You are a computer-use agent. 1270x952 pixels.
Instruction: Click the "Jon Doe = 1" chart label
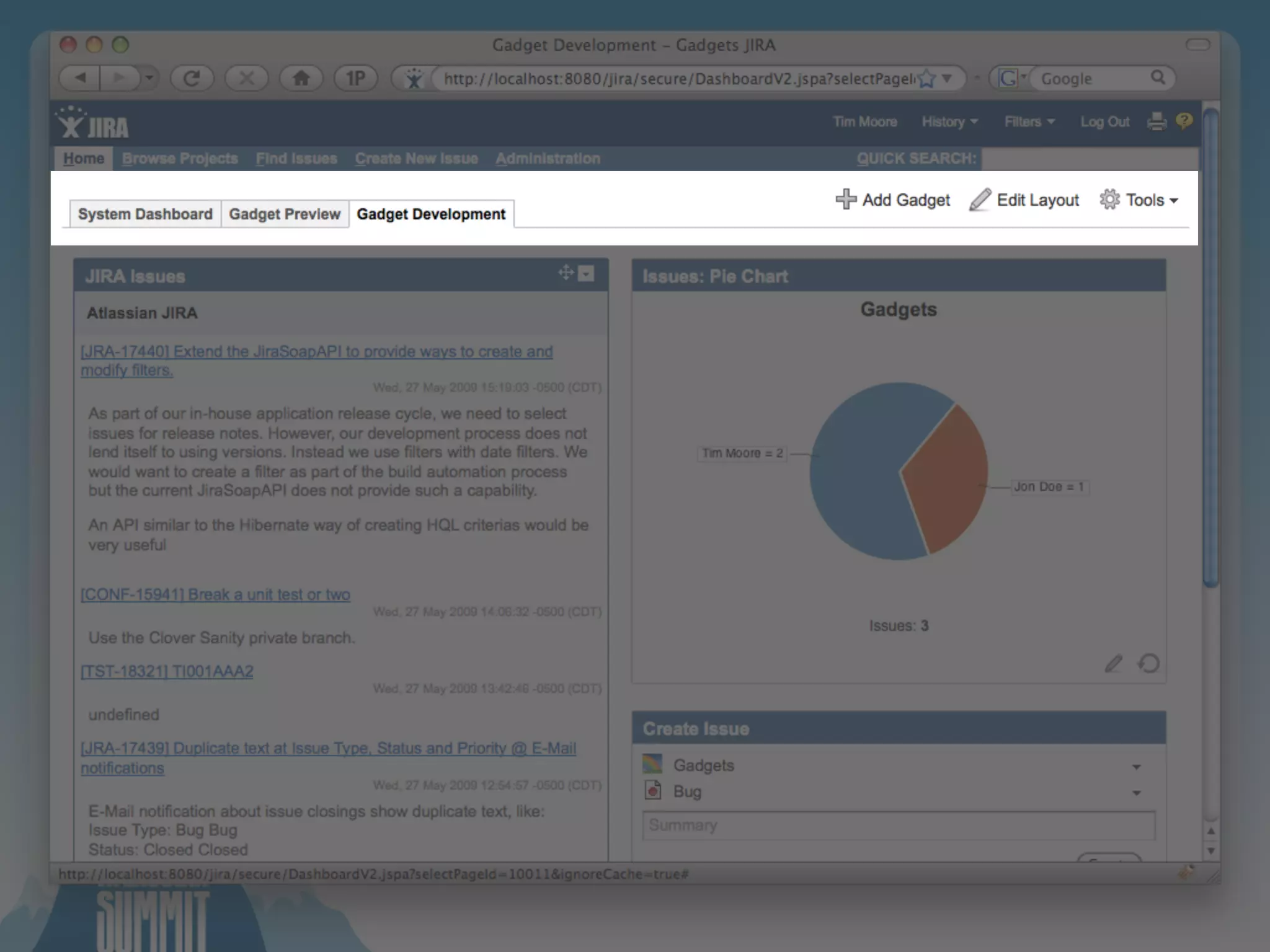point(1049,487)
